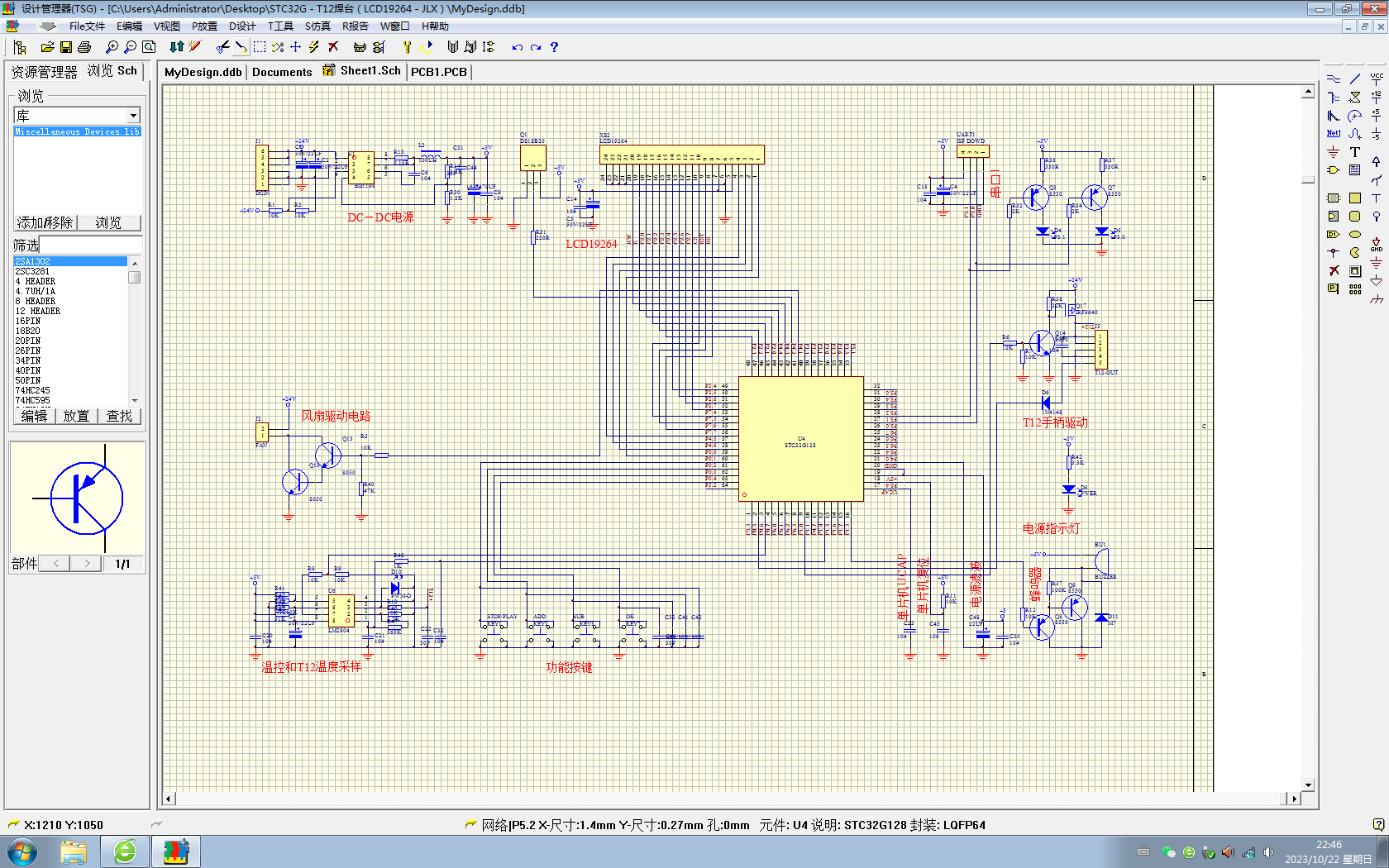The width and height of the screenshot is (1389, 868).
Task: Open help with the question mark icon
Action: point(554,47)
